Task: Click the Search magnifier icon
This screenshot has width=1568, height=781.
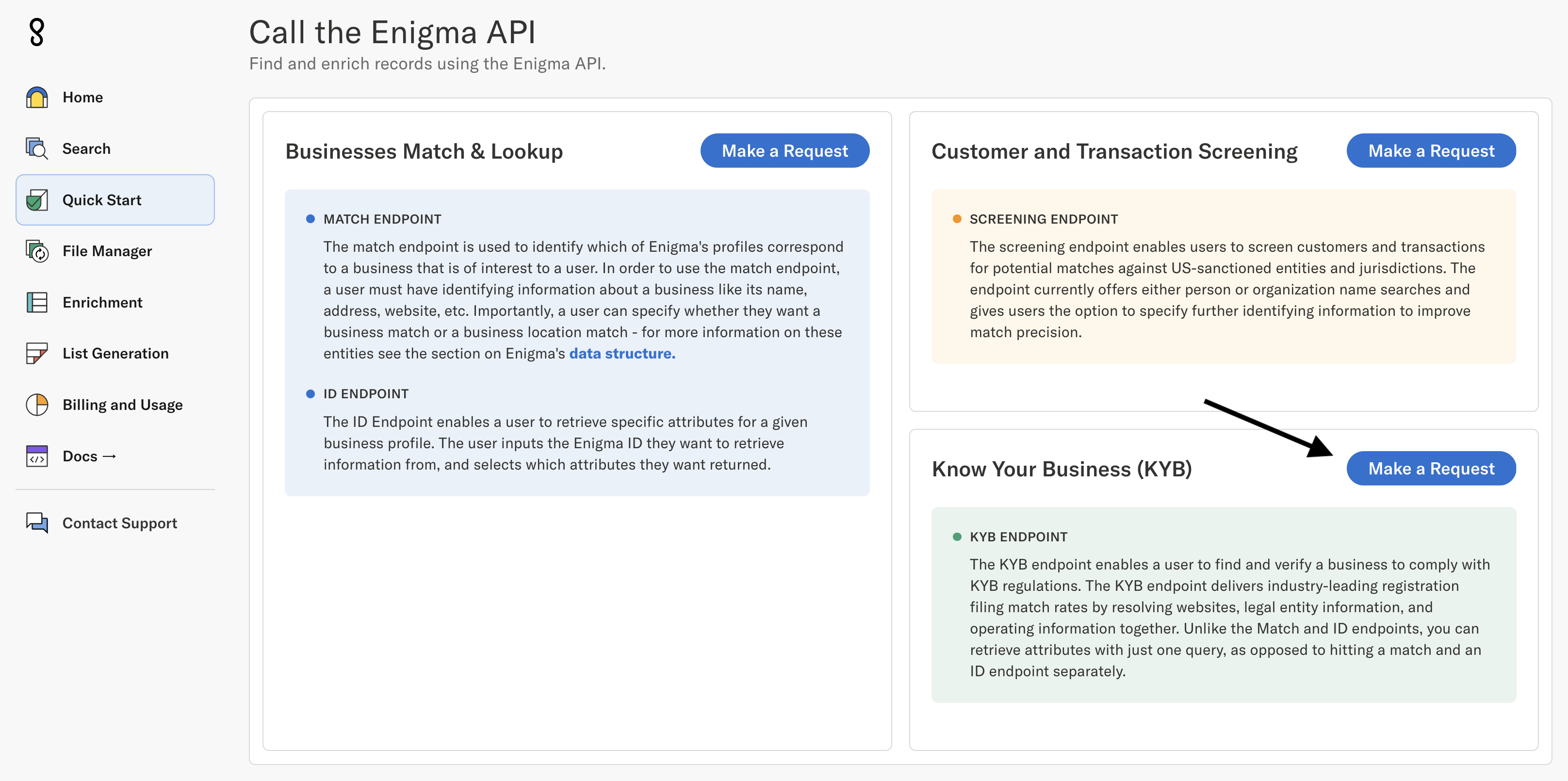Action: [x=36, y=148]
